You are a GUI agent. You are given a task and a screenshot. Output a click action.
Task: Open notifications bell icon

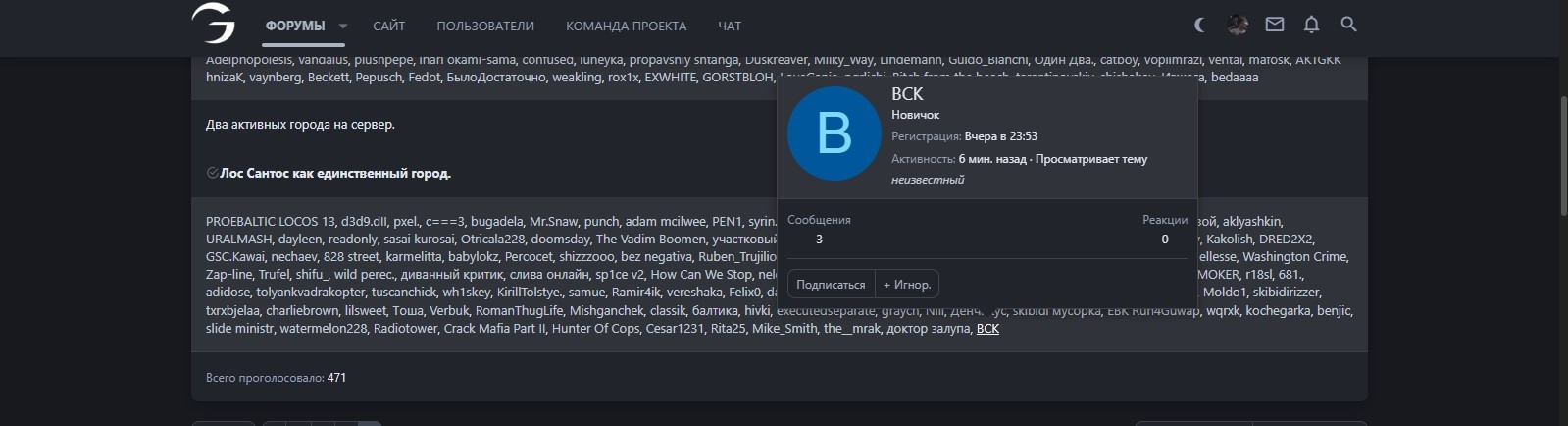click(x=1311, y=25)
